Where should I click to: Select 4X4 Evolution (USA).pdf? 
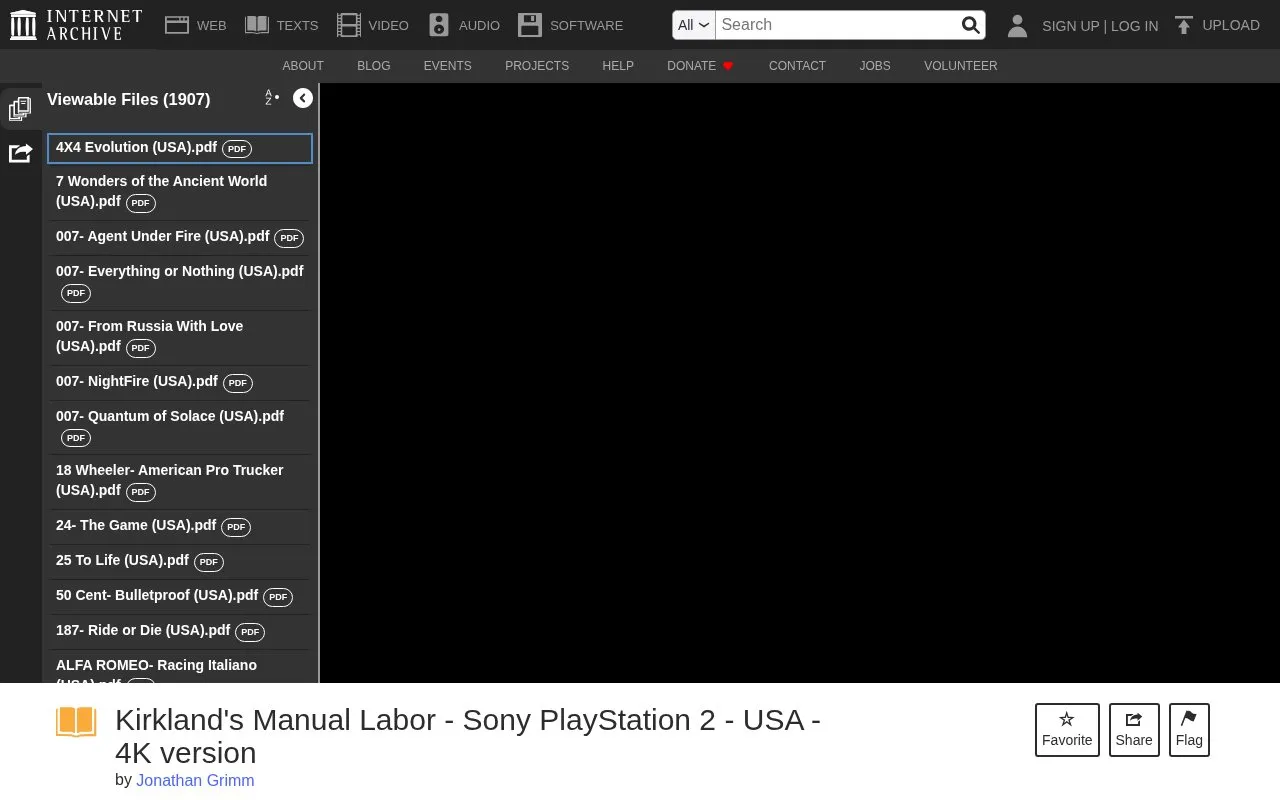pos(180,148)
